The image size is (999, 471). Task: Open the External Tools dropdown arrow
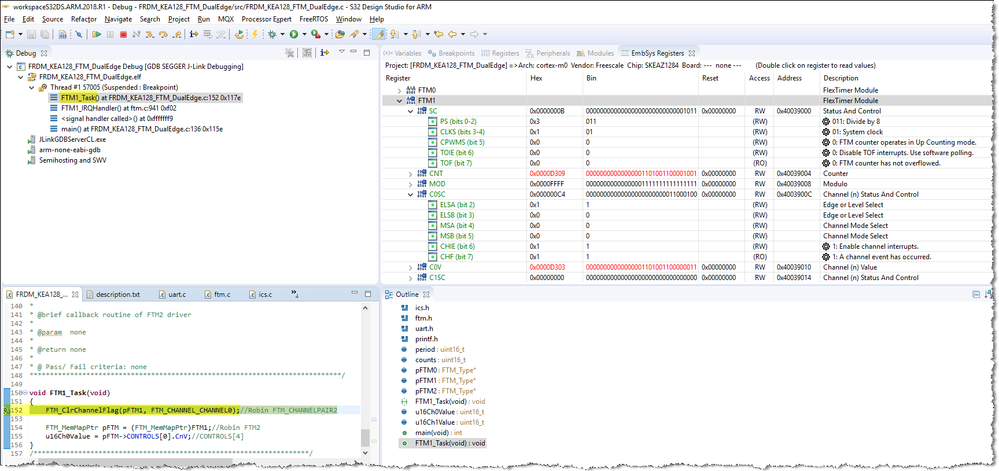coord(326,34)
